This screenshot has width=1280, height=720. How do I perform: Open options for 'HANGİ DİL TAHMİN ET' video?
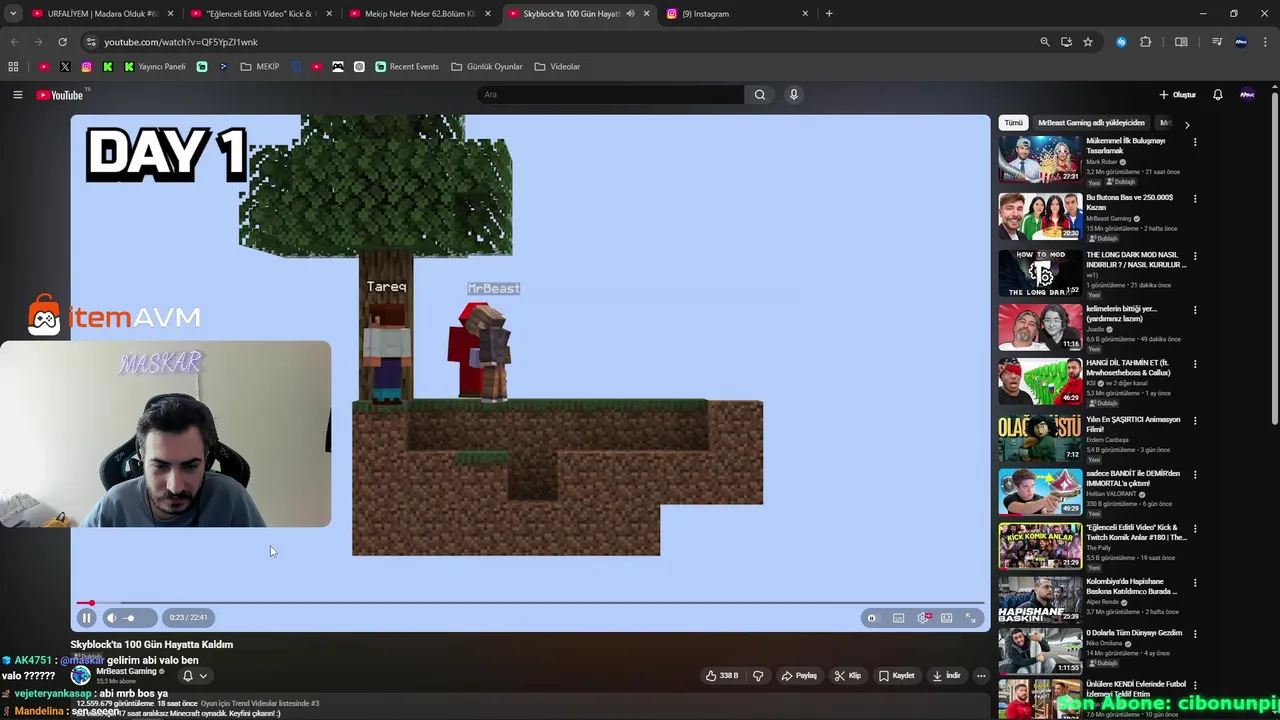[x=1195, y=364]
